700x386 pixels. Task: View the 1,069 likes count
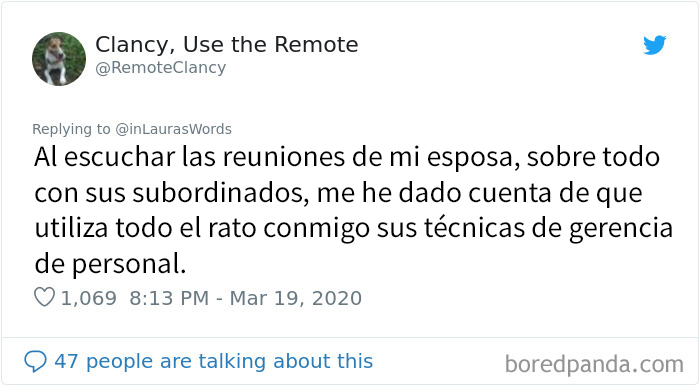click(88, 298)
